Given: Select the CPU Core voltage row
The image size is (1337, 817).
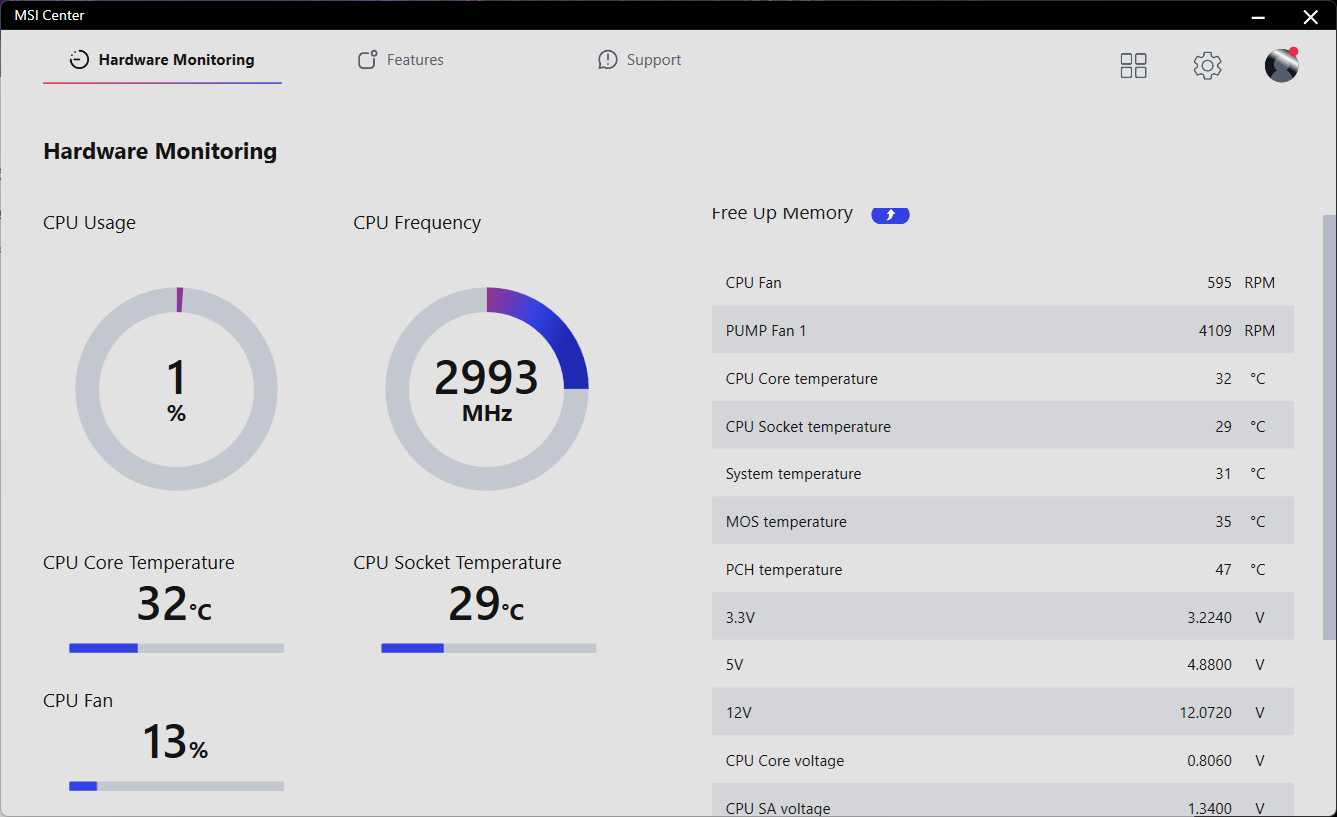Looking at the screenshot, I should point(1003,760).
